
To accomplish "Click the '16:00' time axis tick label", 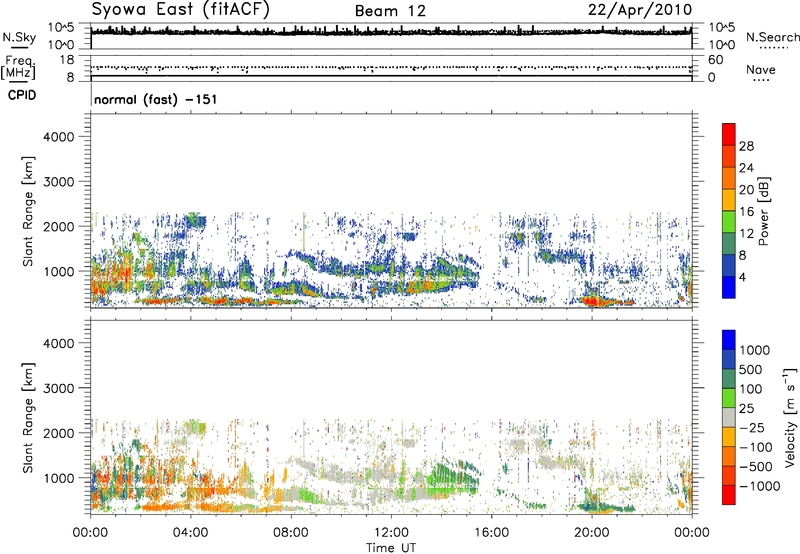I will pyautogui.click(x=491, y=533).
